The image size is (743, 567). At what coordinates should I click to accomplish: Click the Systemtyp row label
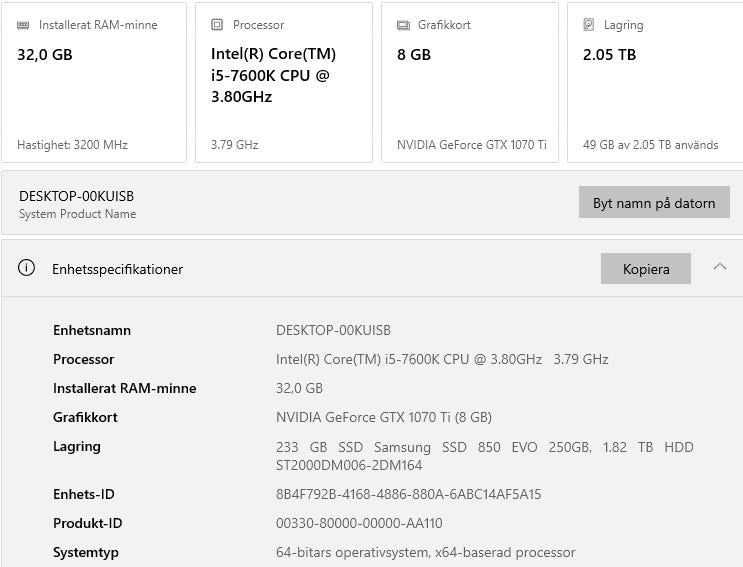(86, 552)
